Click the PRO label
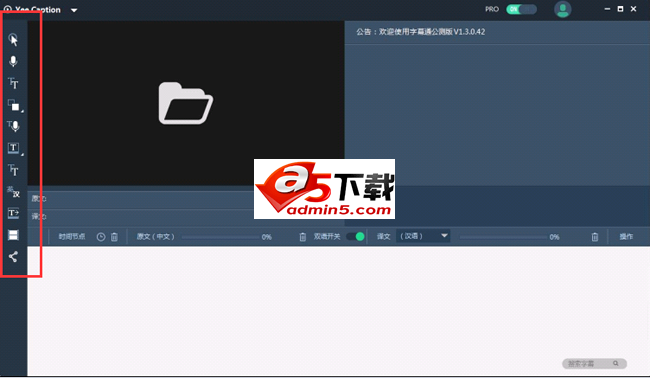The height and width of the screenshot is (378, 650). [x=492, y=9]
